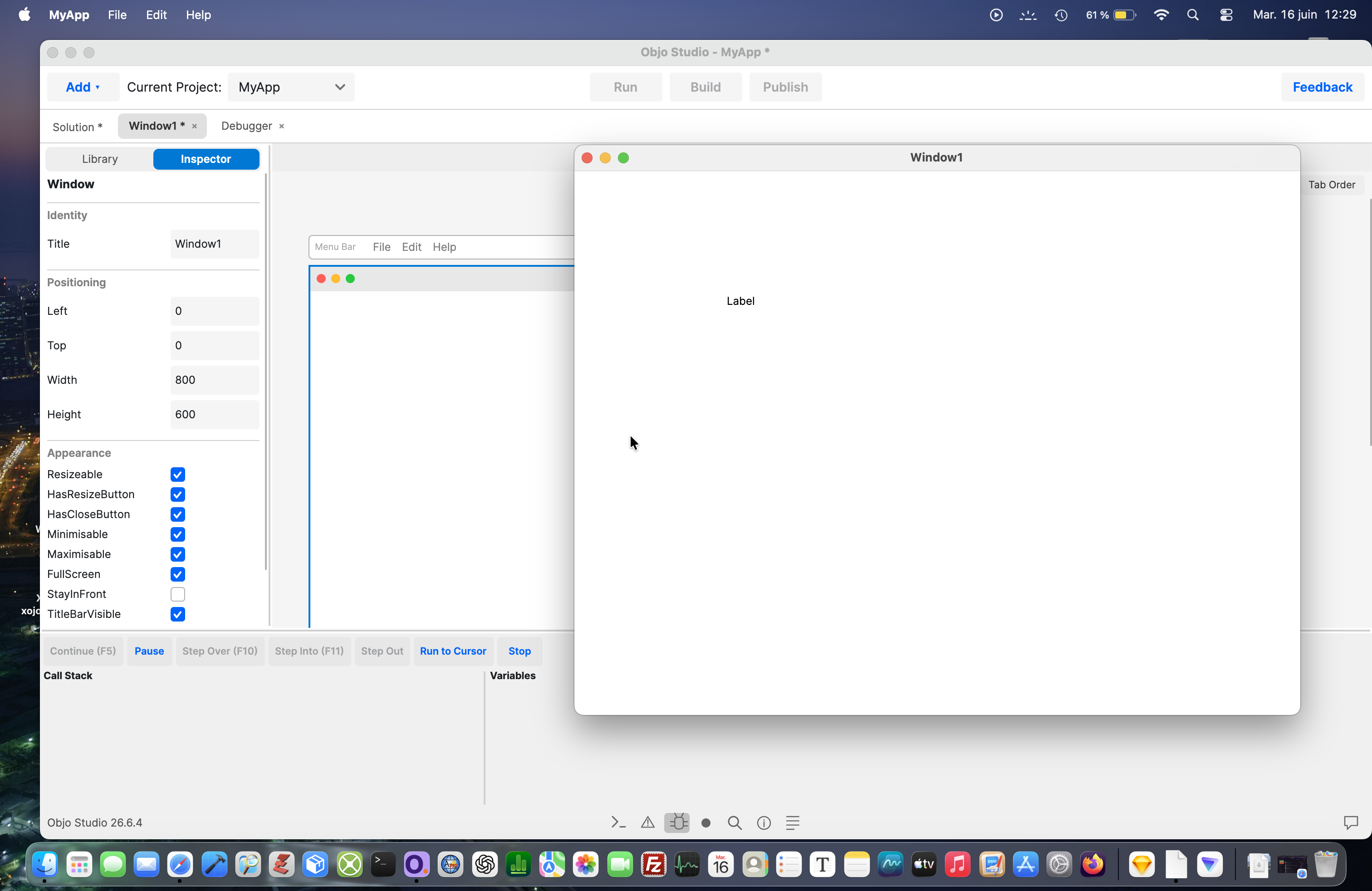Image resolution: width=1372 pixels, height=891 pixels.
Task: Enable the StayInFront checkbox
Action: click(177, 594)
